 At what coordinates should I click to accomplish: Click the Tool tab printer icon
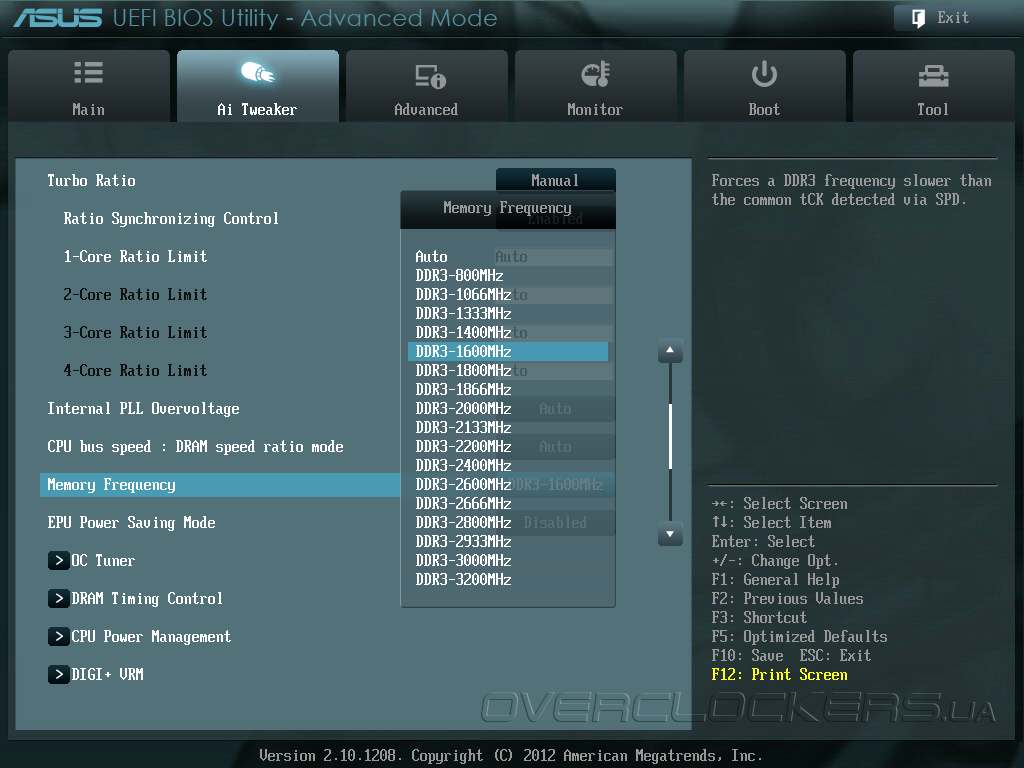tap(933, 76)
